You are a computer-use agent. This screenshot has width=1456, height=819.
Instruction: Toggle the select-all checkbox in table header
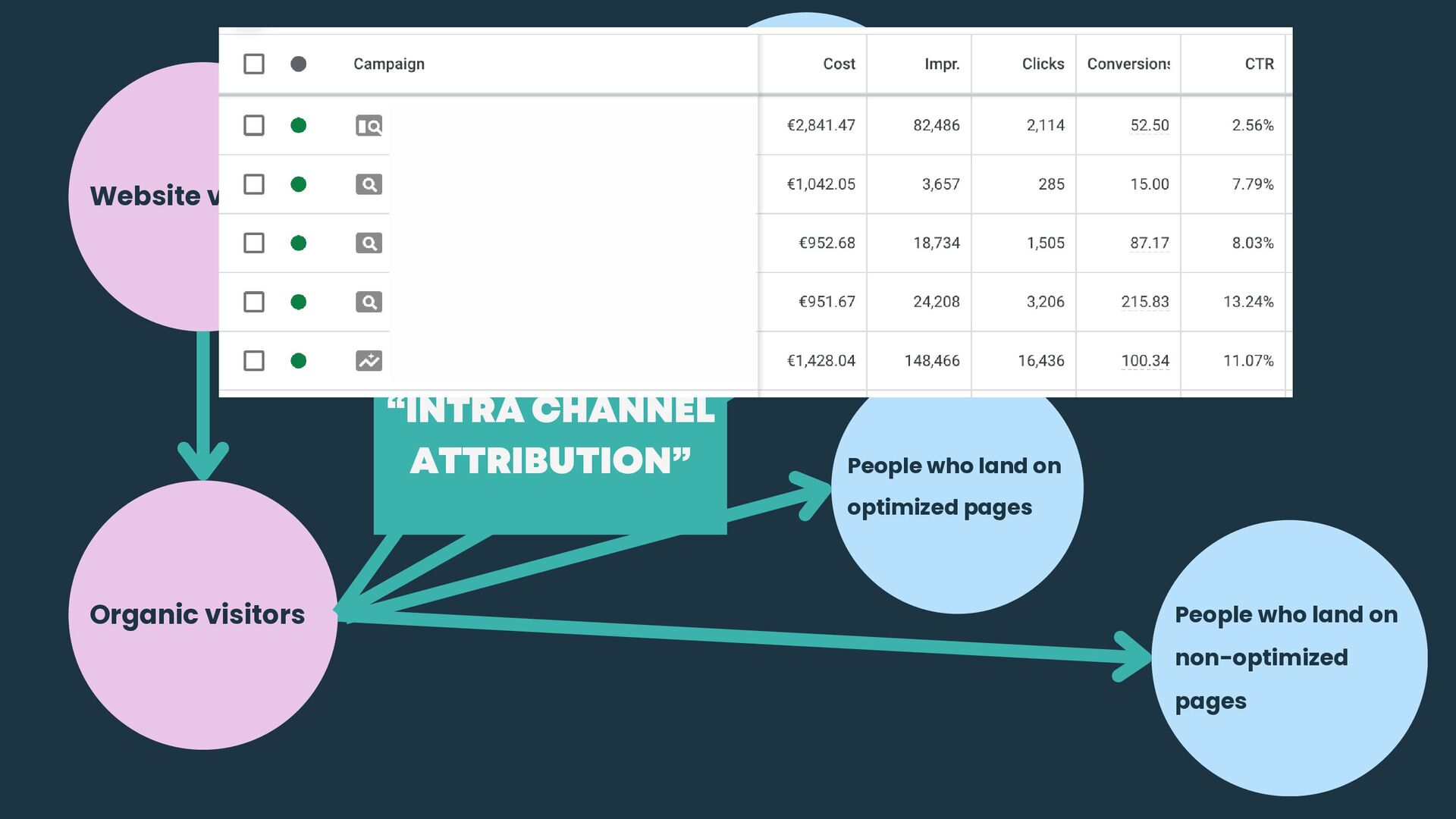coord(254,64)
